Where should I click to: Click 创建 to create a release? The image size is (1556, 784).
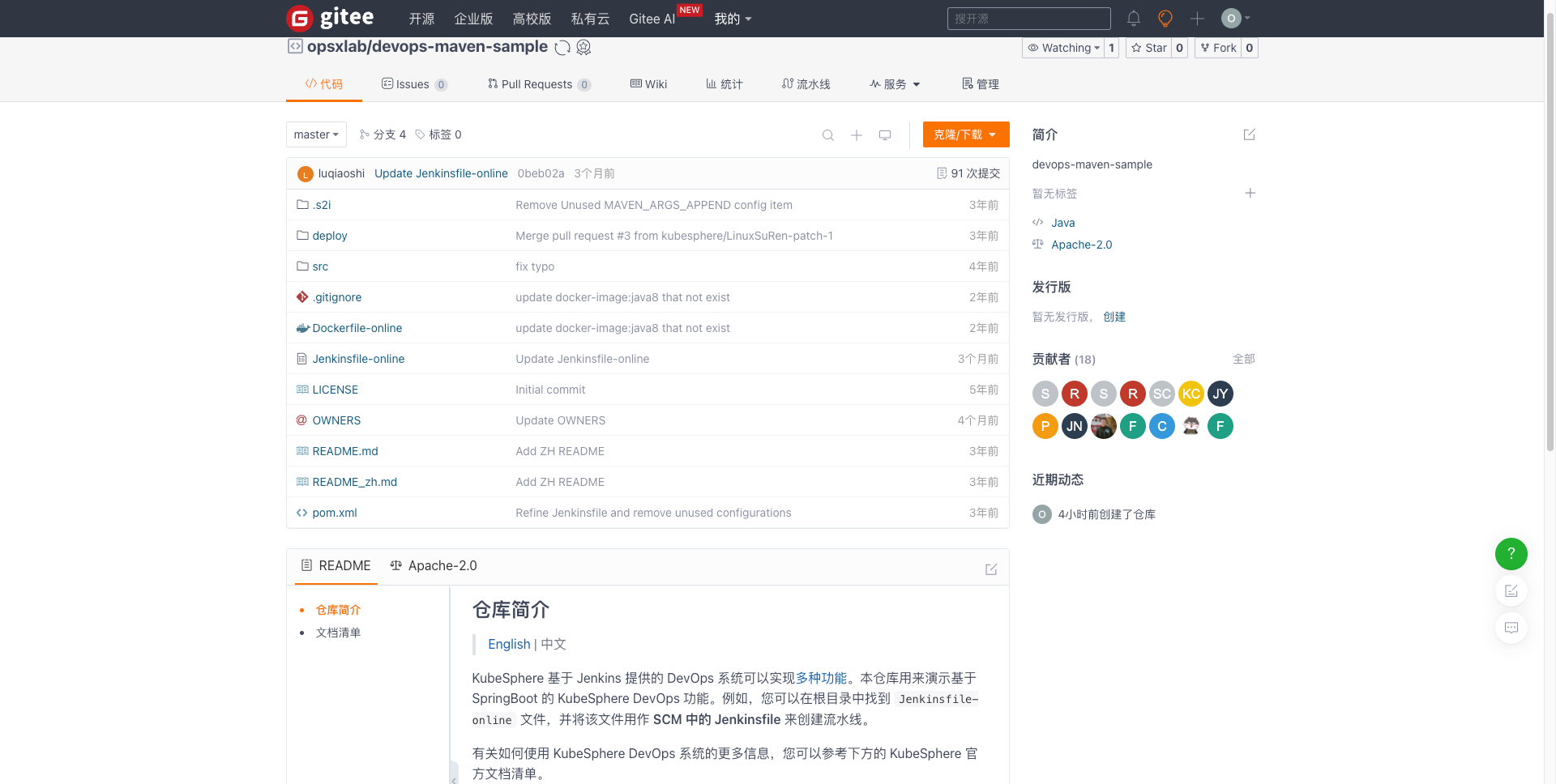[1114, 317]
